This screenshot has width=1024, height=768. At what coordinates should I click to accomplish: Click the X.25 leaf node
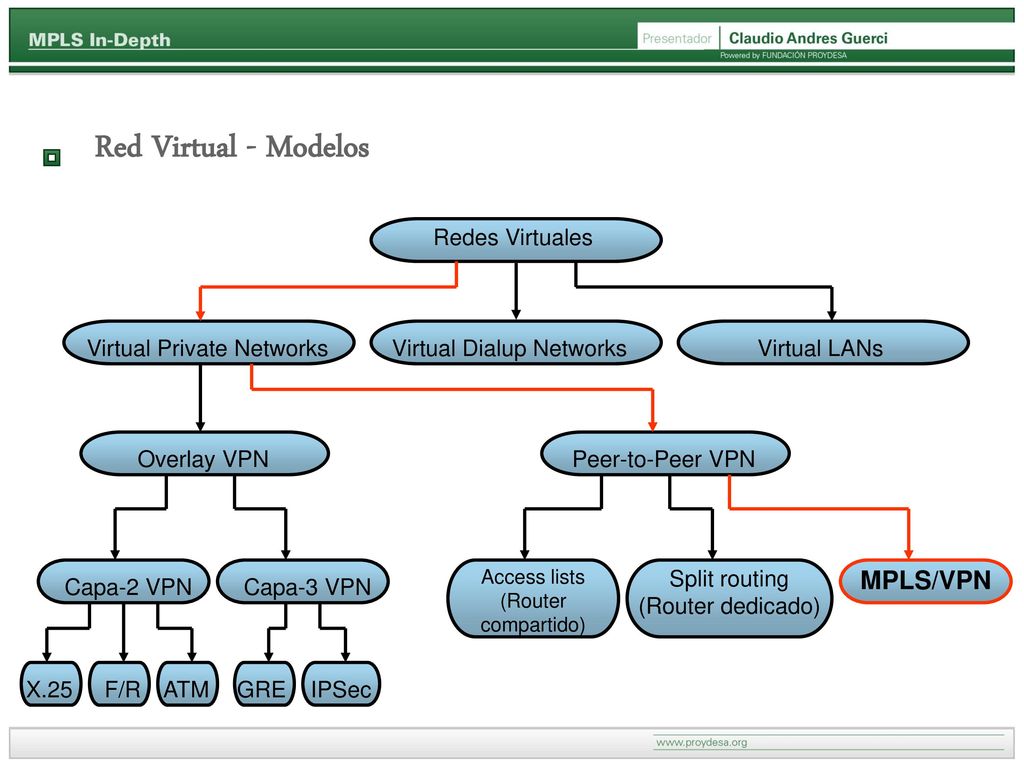[51, 684]
